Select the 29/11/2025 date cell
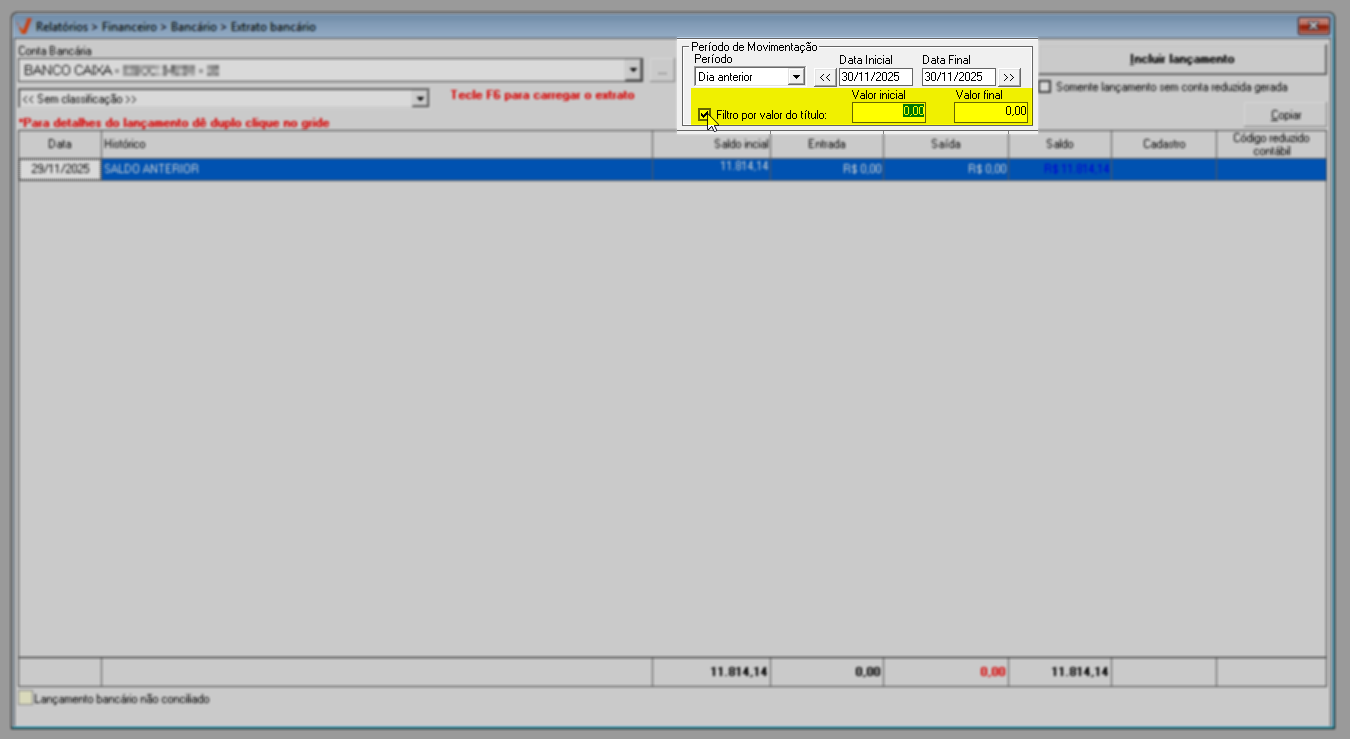Image resolution: width=1350 pixels, height=739 pixels. (60, 170)
